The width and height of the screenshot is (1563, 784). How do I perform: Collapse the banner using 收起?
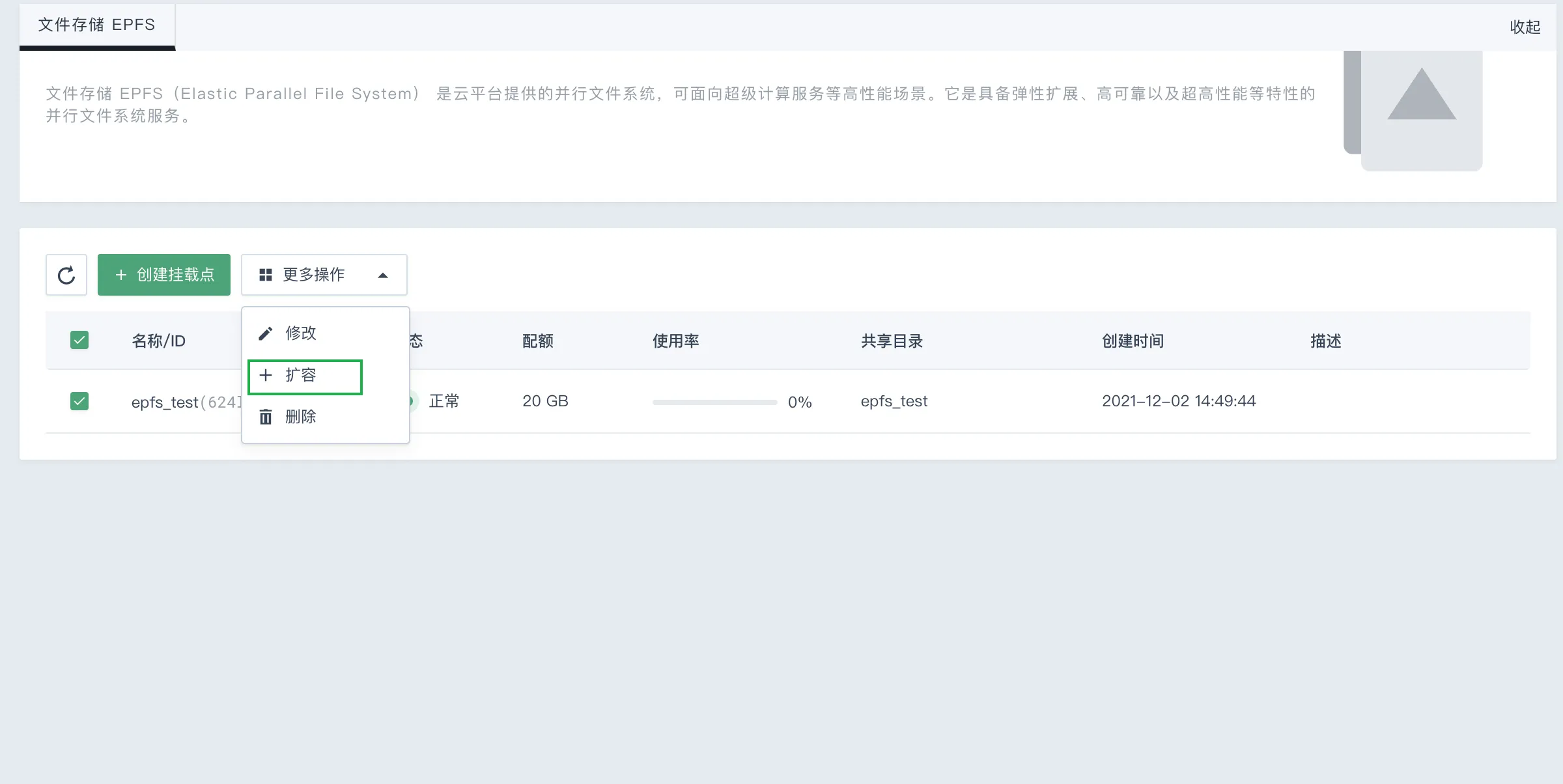point(1525,27)
